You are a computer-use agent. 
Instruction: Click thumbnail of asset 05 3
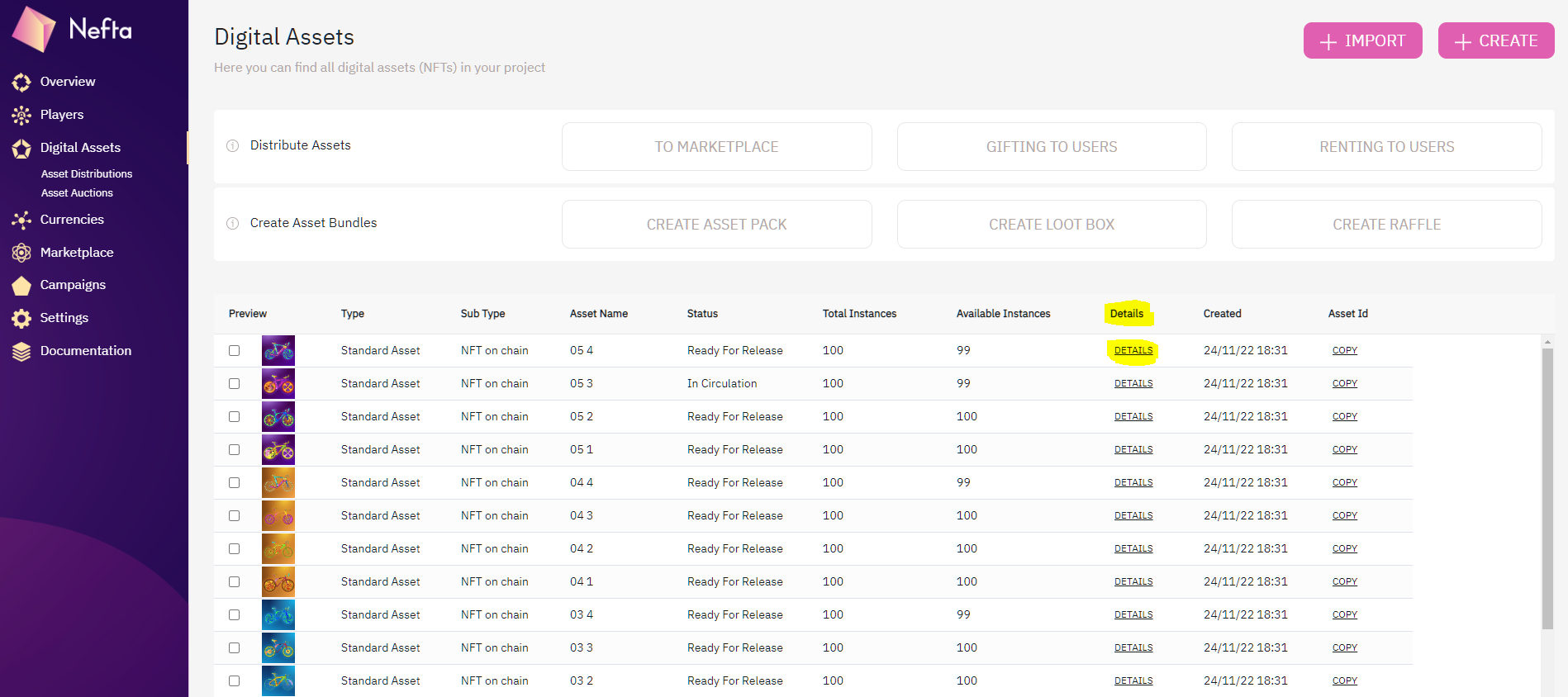click(278, 384)
